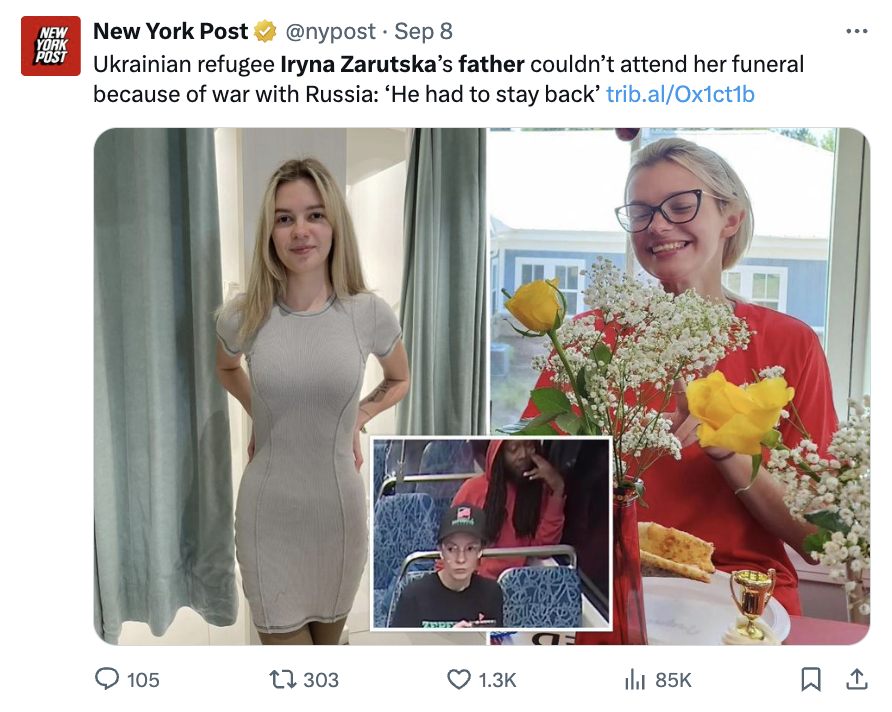Click the New York Post display name
The image size is (892, 712).
[170, 32]
